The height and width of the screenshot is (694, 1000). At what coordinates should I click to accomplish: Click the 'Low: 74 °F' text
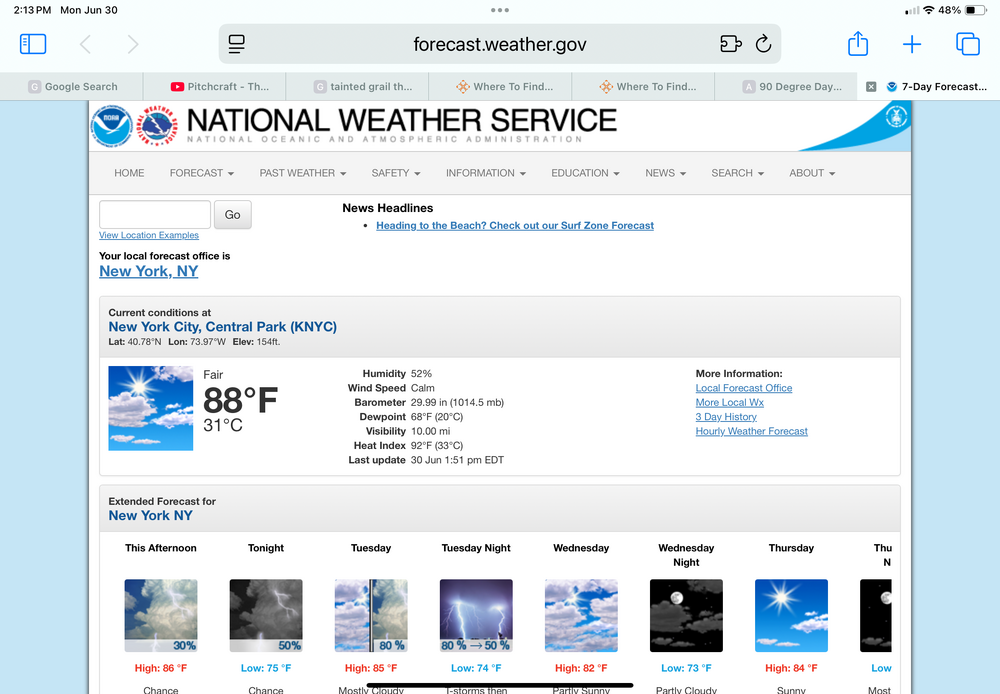pyautogui.click(x=476, y=668)
